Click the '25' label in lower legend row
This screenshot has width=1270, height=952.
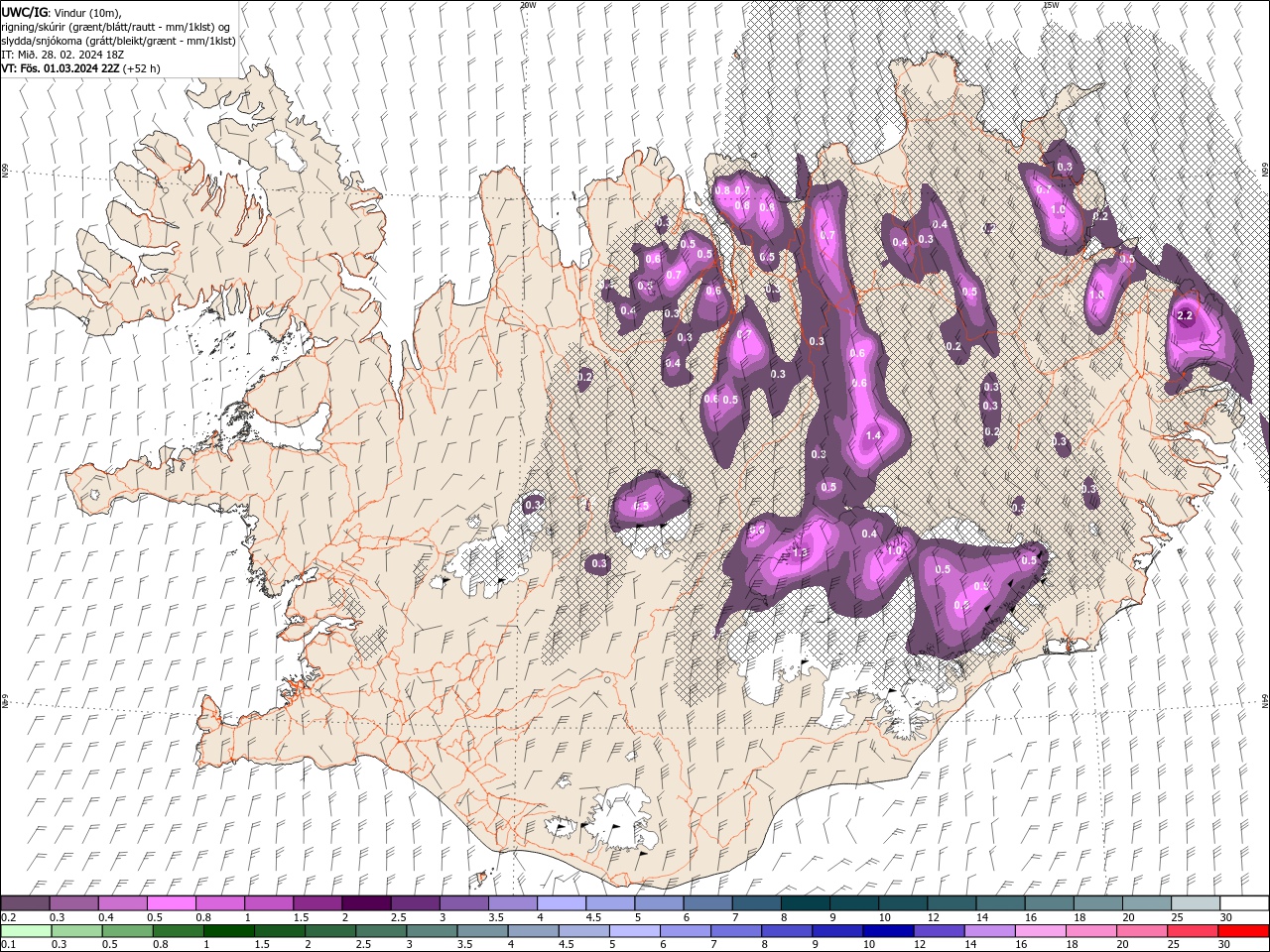pos(1175,945)
